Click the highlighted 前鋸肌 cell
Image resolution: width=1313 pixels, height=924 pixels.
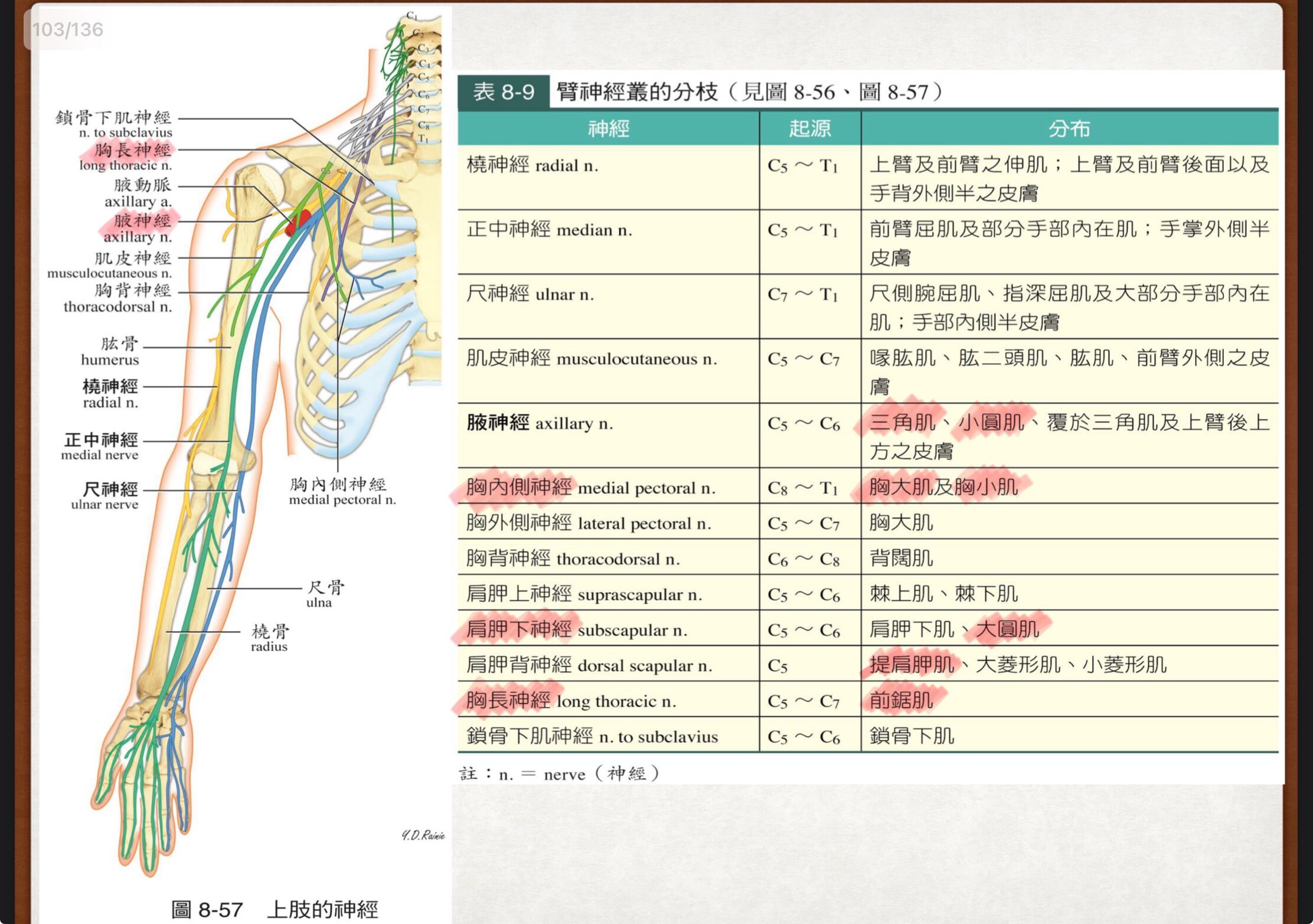[902, 700]
